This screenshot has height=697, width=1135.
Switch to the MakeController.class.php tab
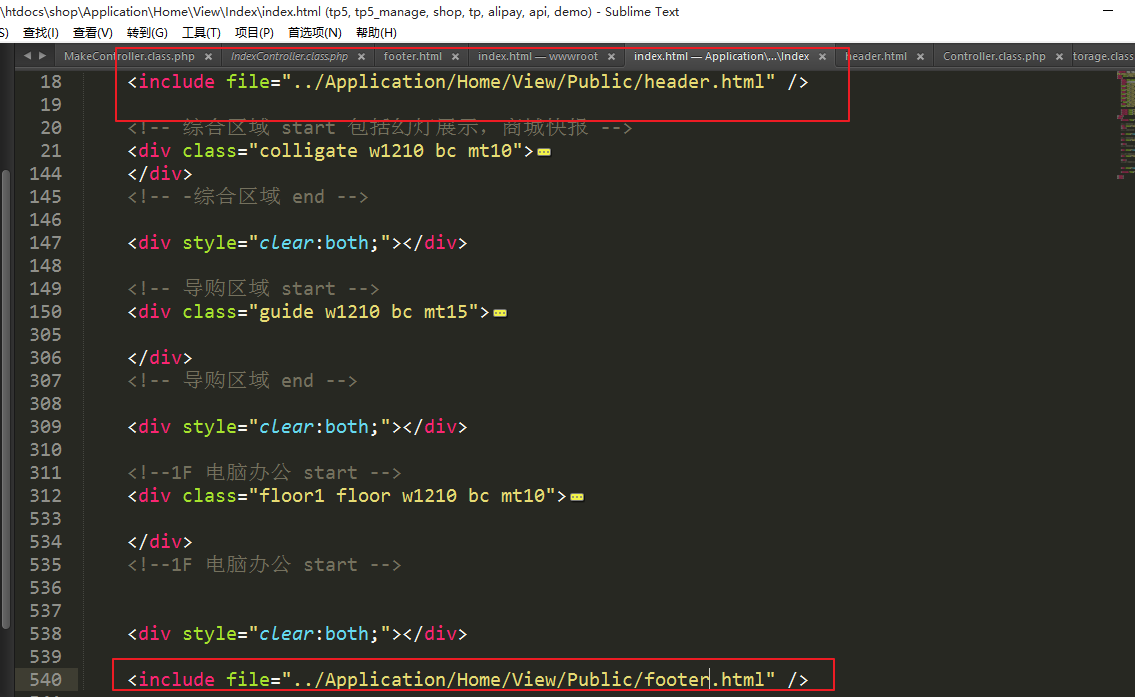(x=129, y=57)
